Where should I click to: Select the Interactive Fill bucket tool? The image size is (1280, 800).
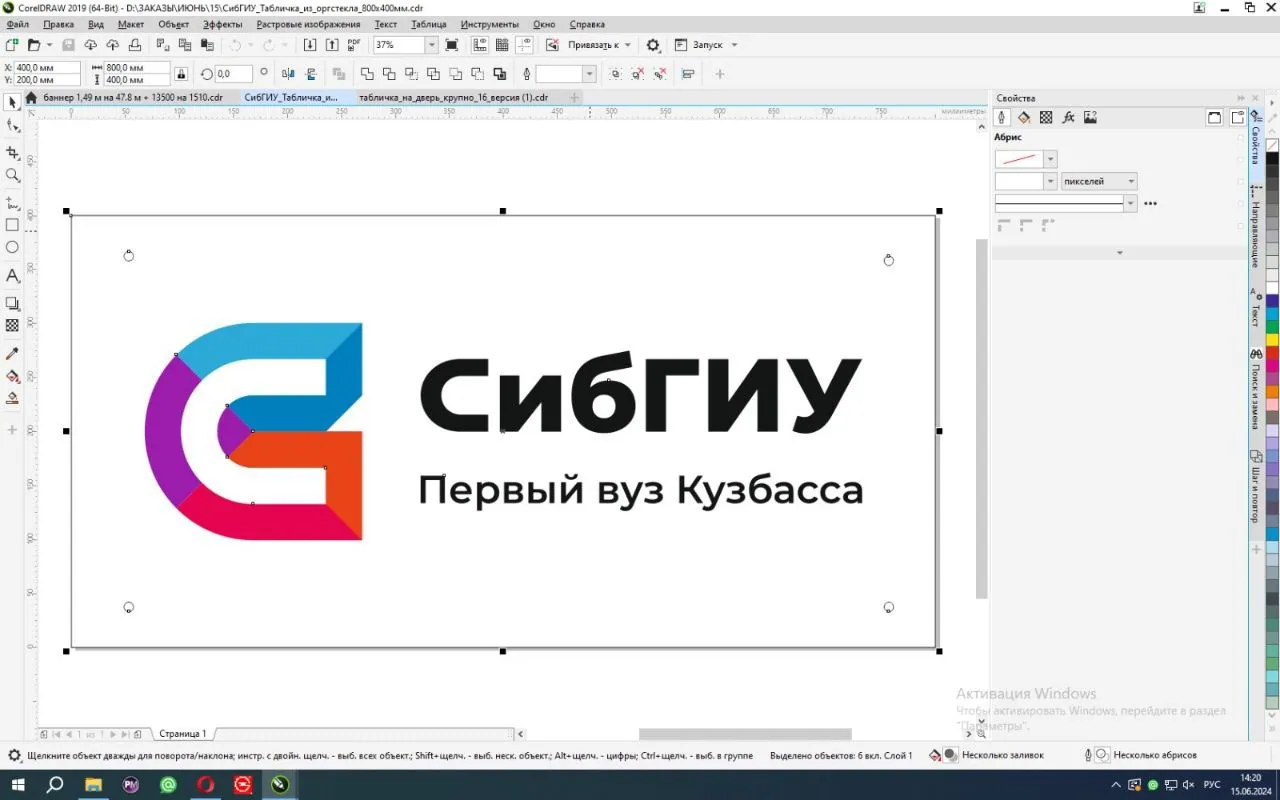click(12, 377)
